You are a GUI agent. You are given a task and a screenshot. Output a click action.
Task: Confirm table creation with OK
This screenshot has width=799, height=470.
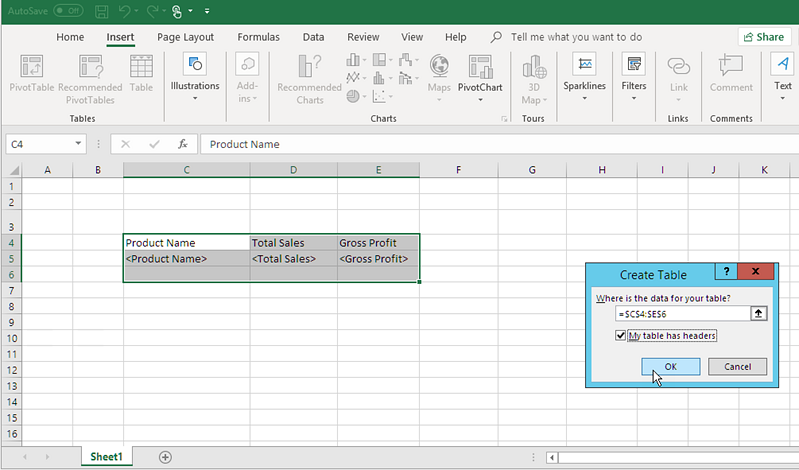670,367
